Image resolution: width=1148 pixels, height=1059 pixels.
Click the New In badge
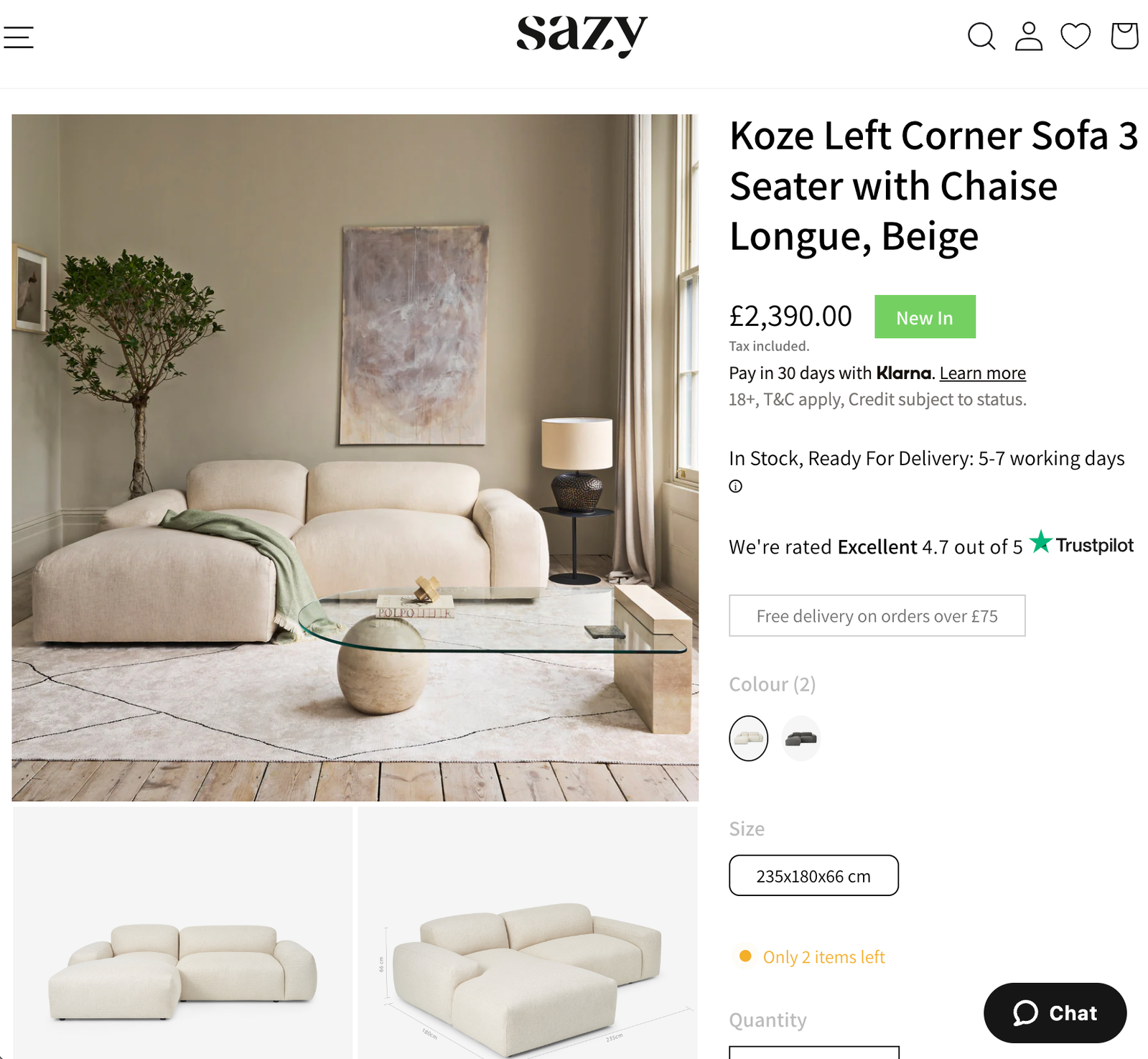(925, 317)
